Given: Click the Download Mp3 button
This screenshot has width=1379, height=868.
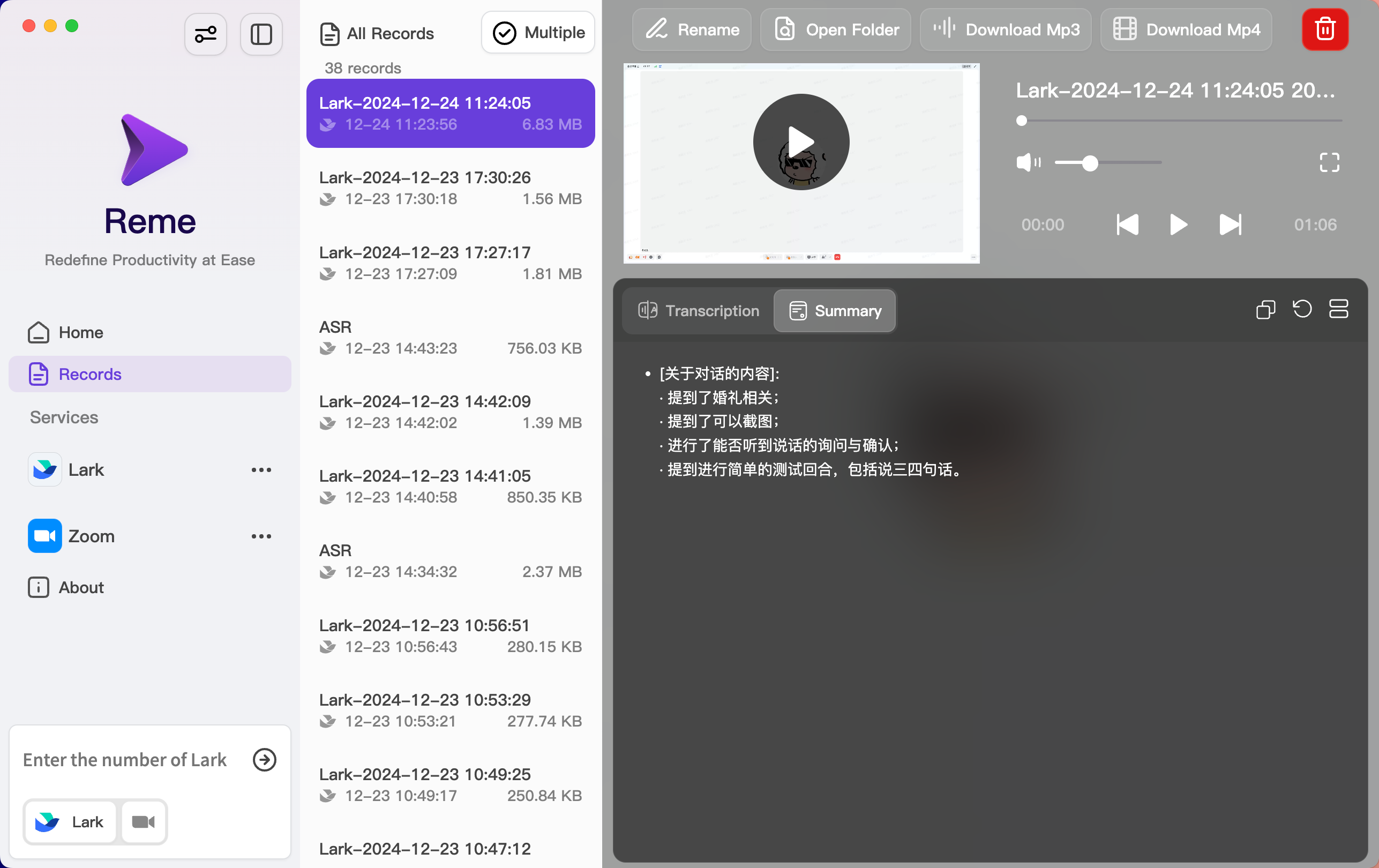Looking at the screenshot, I should tap(1006, 30).
